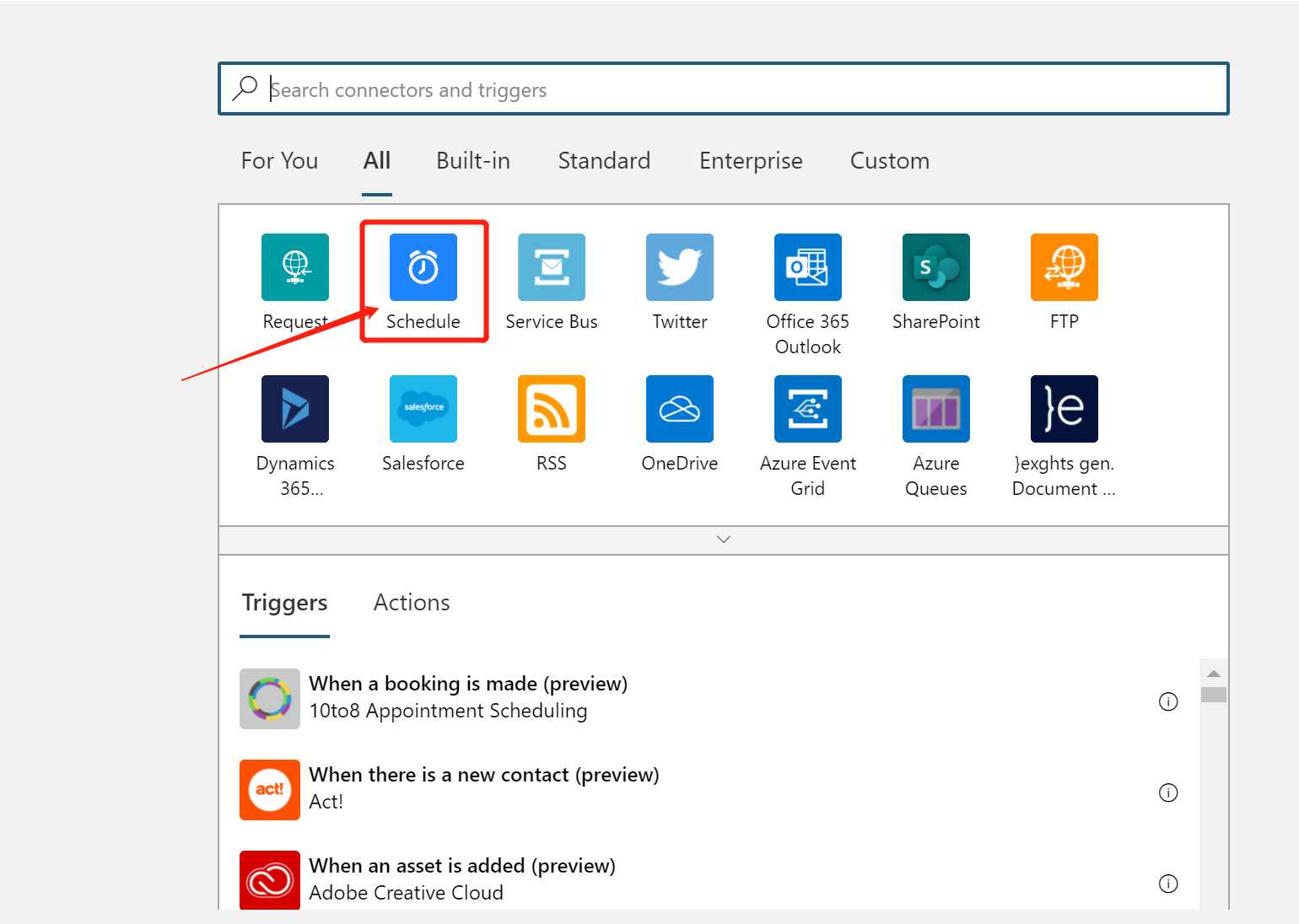This screenshot has width=1299, height=924.
Task: Open the Enterprise connectors tab
Action: point(751,160)
